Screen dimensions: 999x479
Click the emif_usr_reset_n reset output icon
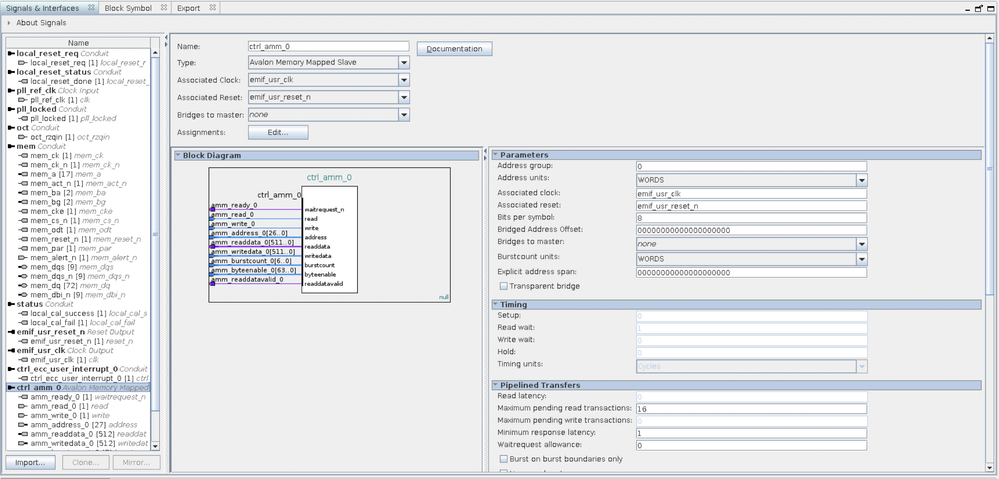[11, 331]
